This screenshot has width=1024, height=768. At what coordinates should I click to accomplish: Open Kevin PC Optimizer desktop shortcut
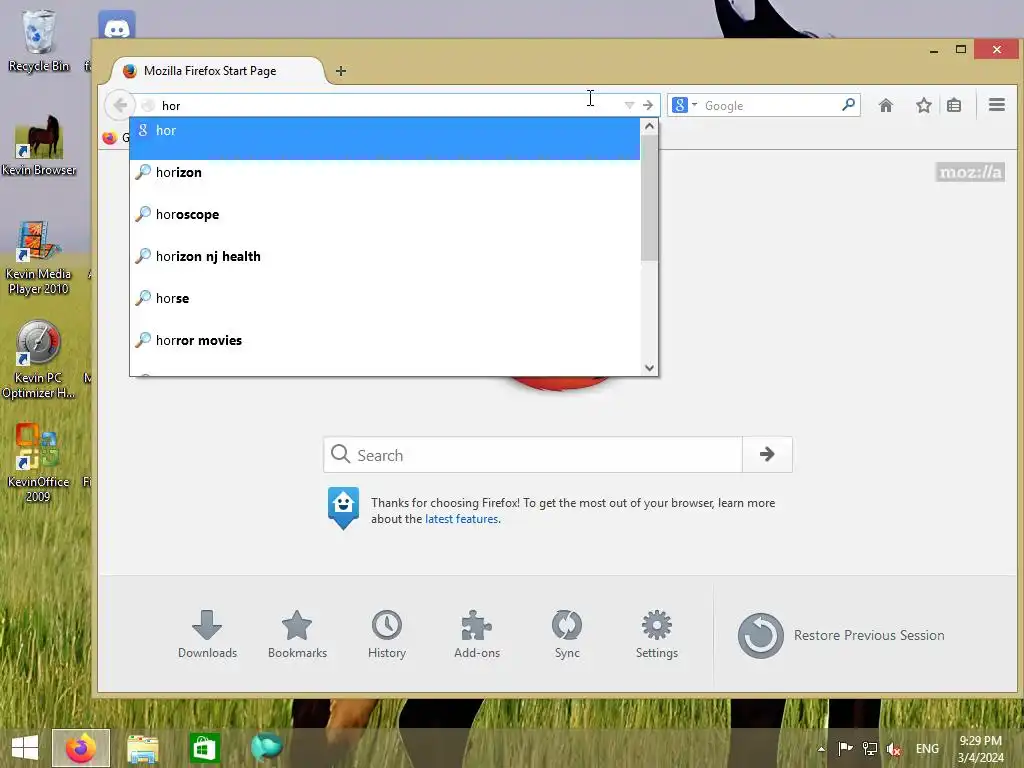pyautogui.click(x=39, y=359)
